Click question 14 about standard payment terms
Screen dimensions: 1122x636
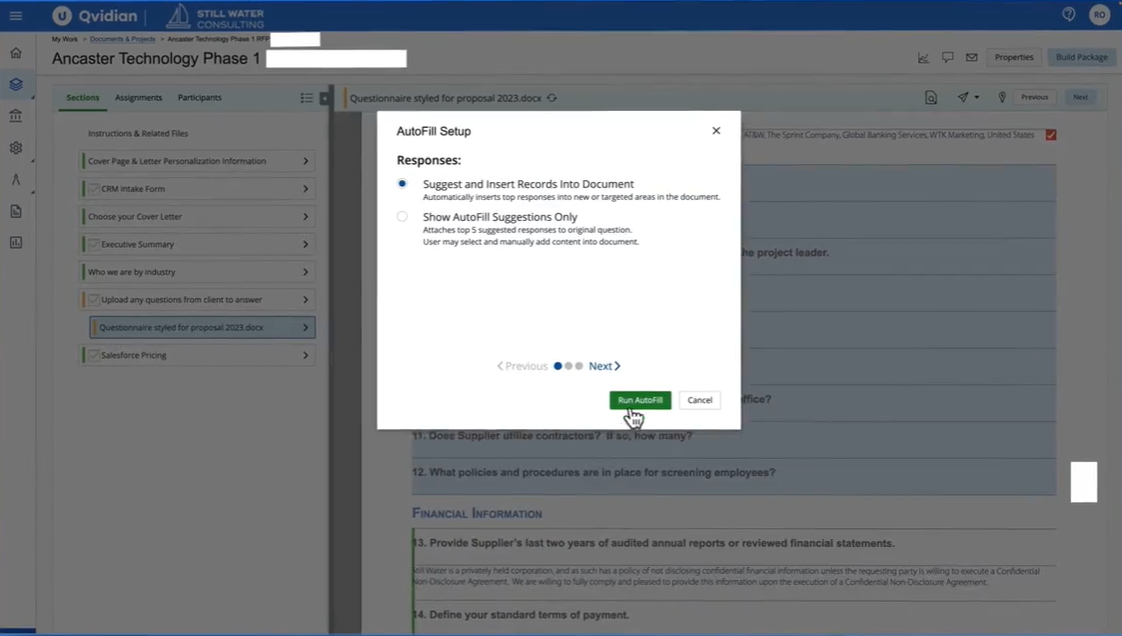522,615
